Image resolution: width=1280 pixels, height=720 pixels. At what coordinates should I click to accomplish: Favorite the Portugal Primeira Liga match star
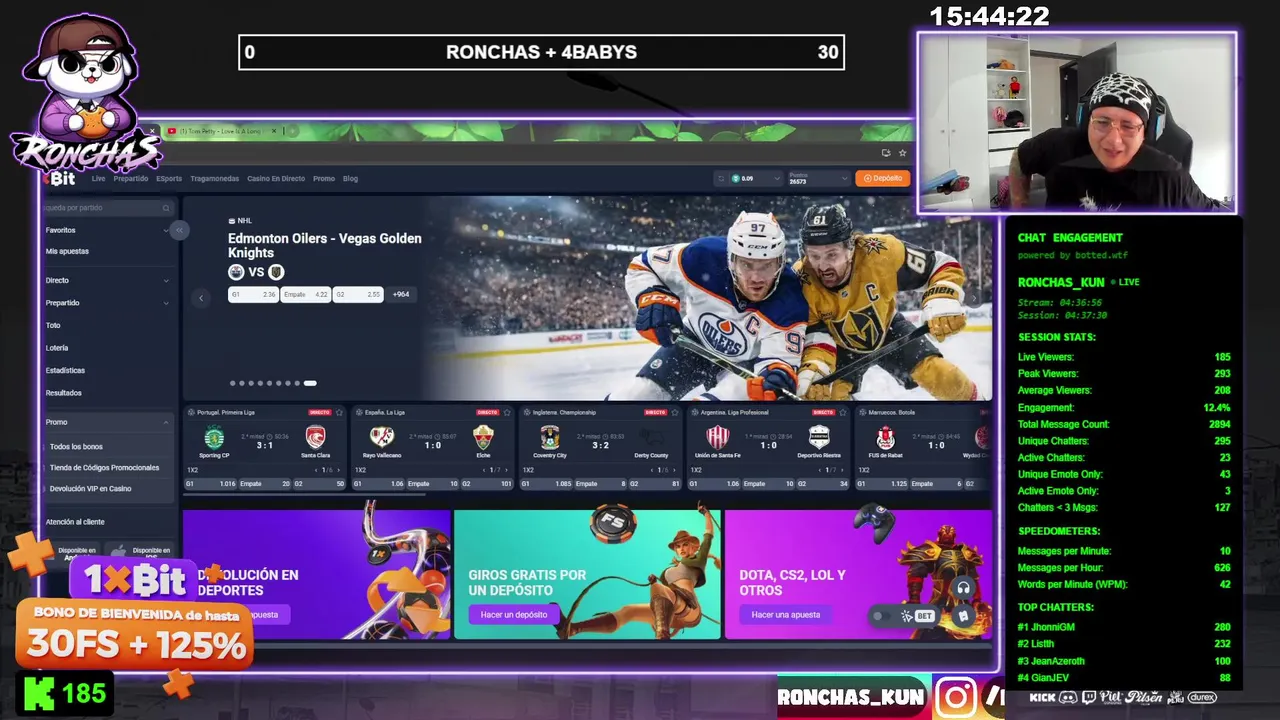pos(339,412)
